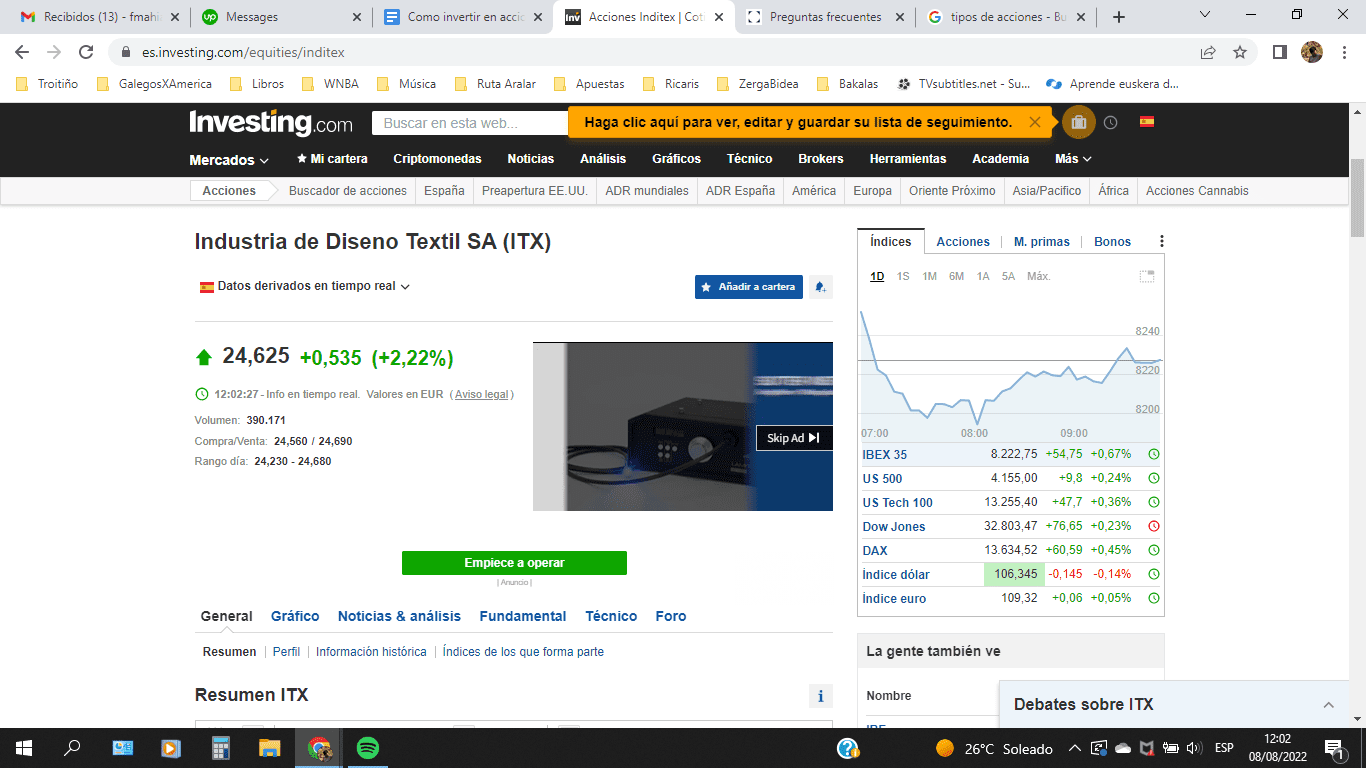Screen dimensions: 1366x768
Task: Click the volume icon in system tray
Action: coord(1193,748)
